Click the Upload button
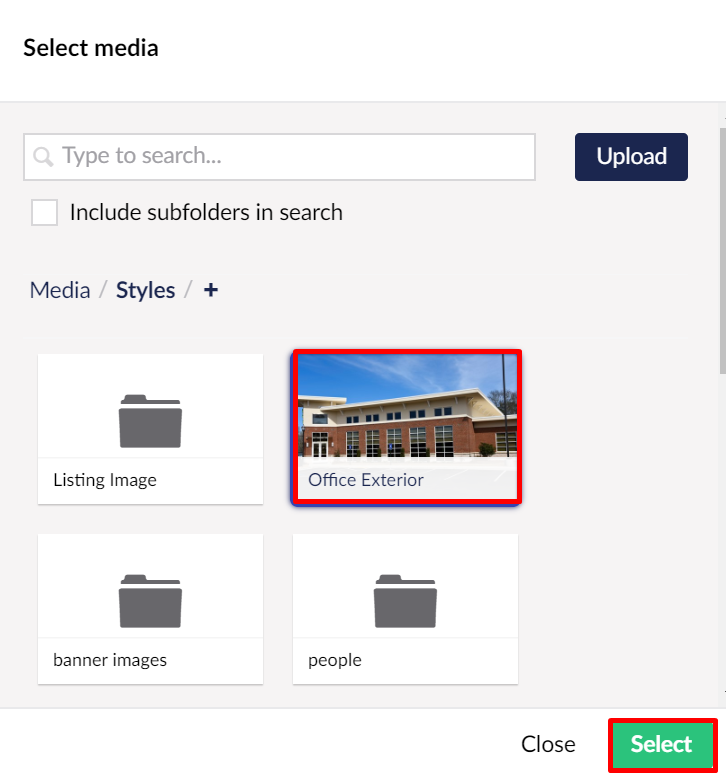This screenshot has width=726, height=774. (631, 156)
